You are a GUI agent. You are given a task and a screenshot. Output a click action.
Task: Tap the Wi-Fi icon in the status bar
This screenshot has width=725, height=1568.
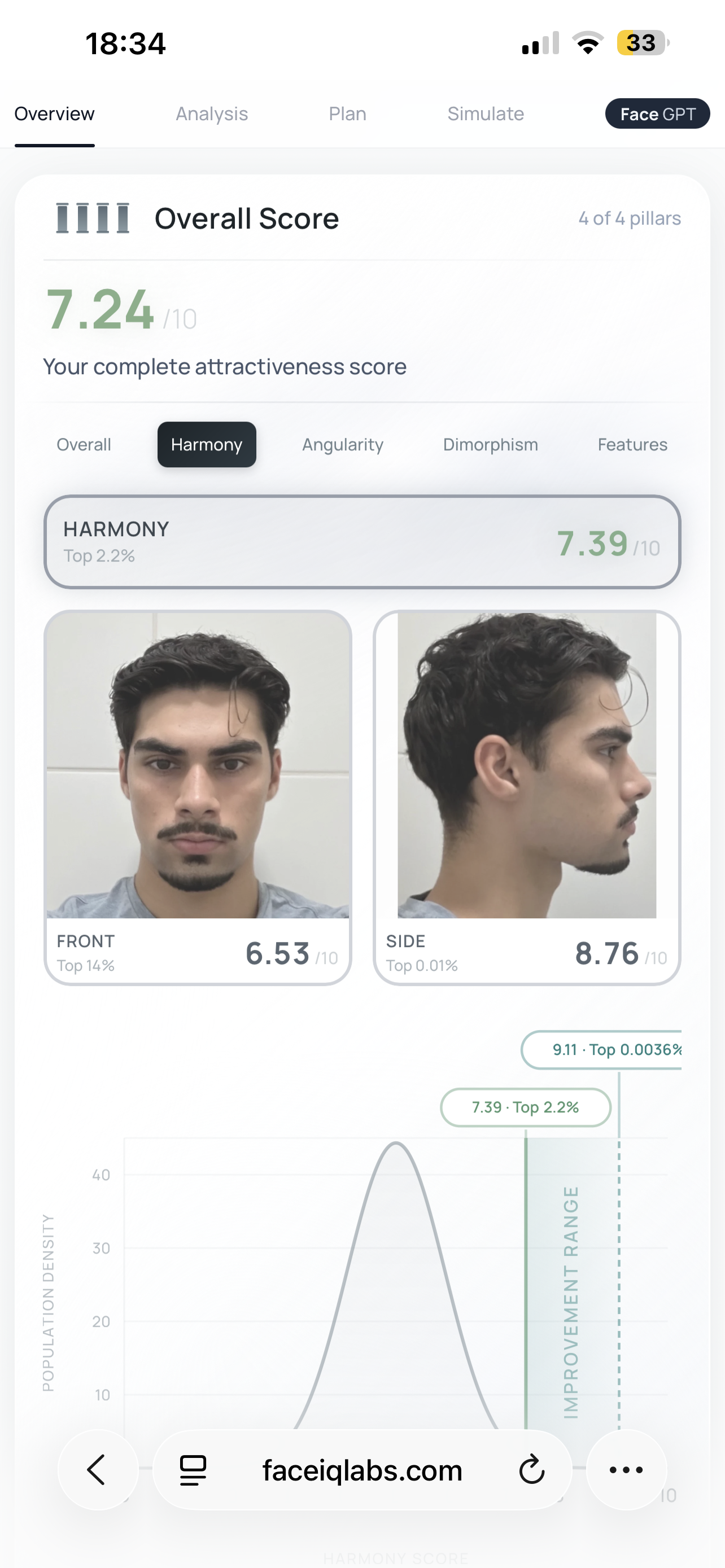point(587,43)
